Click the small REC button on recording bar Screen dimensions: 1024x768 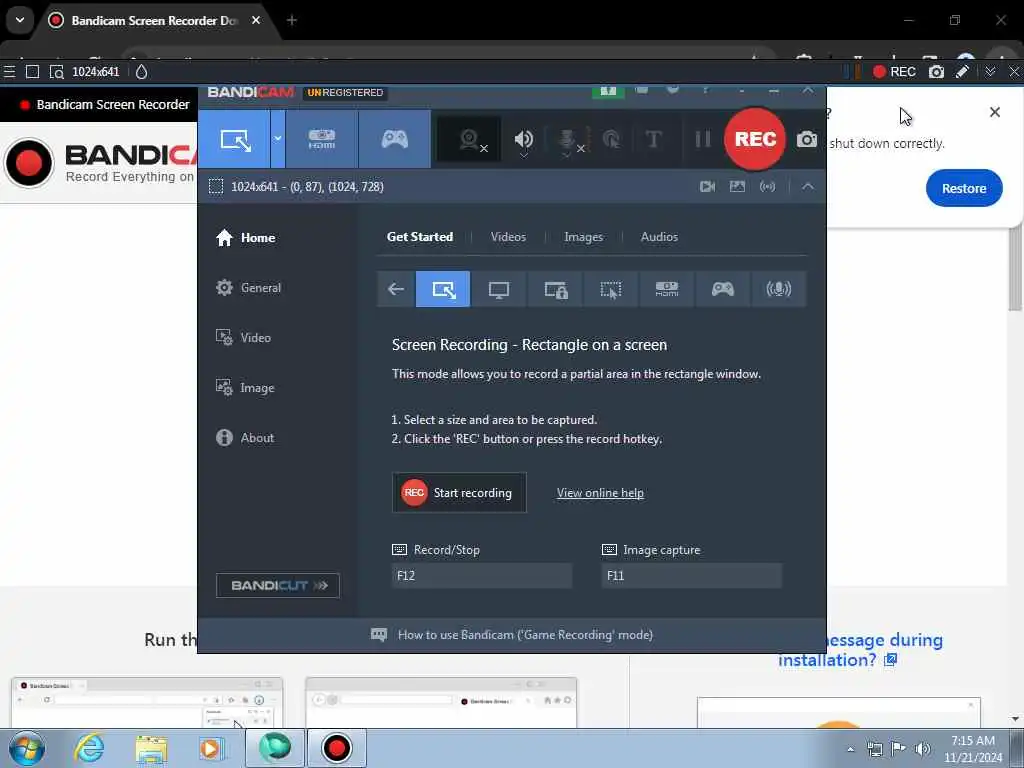tap(894, 72)
